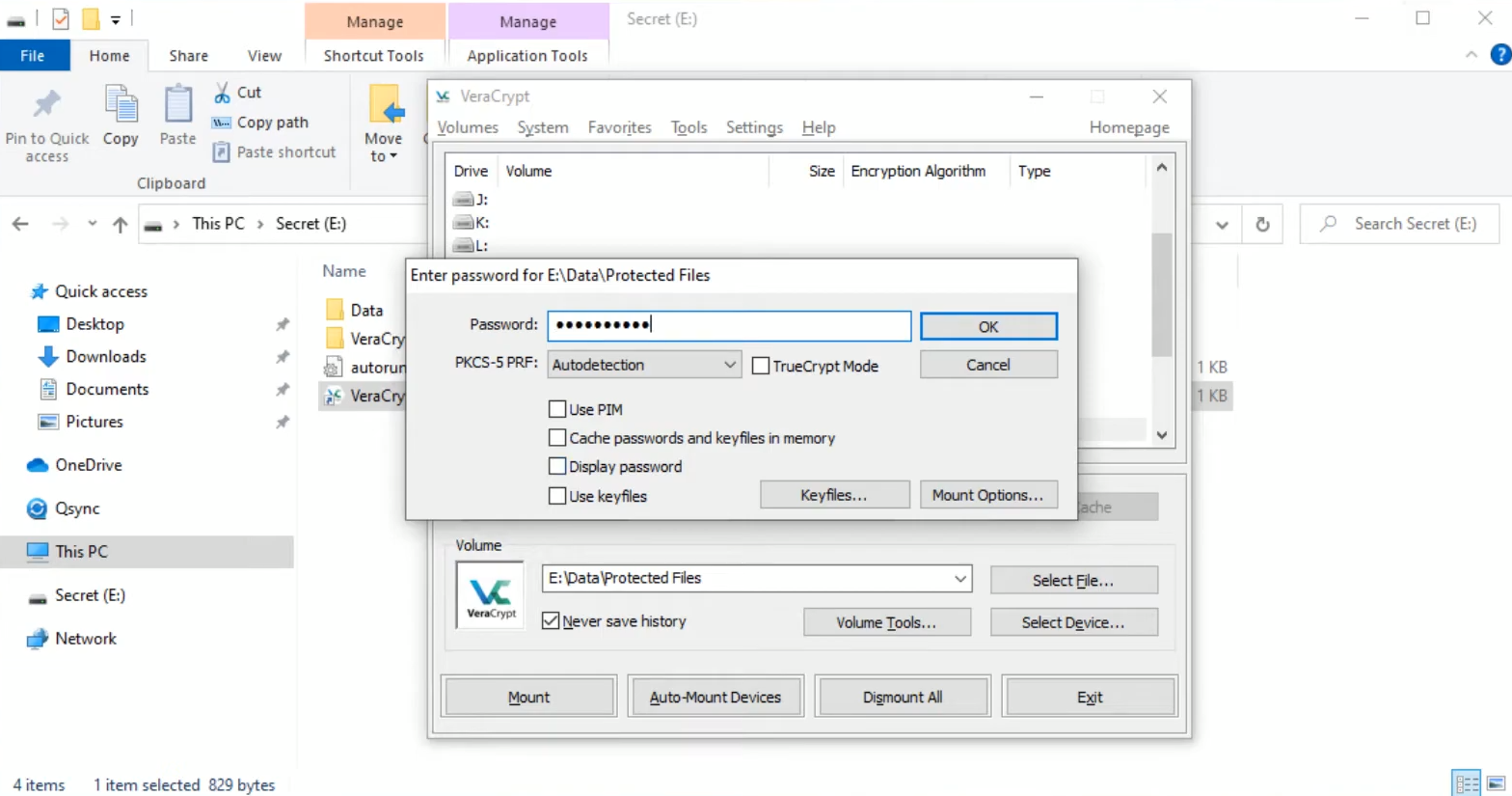This screenshot has width=1512, height=796.
Task: Enable Cache passwords and keyfiles in memory
Action: [x=557, y=438]
